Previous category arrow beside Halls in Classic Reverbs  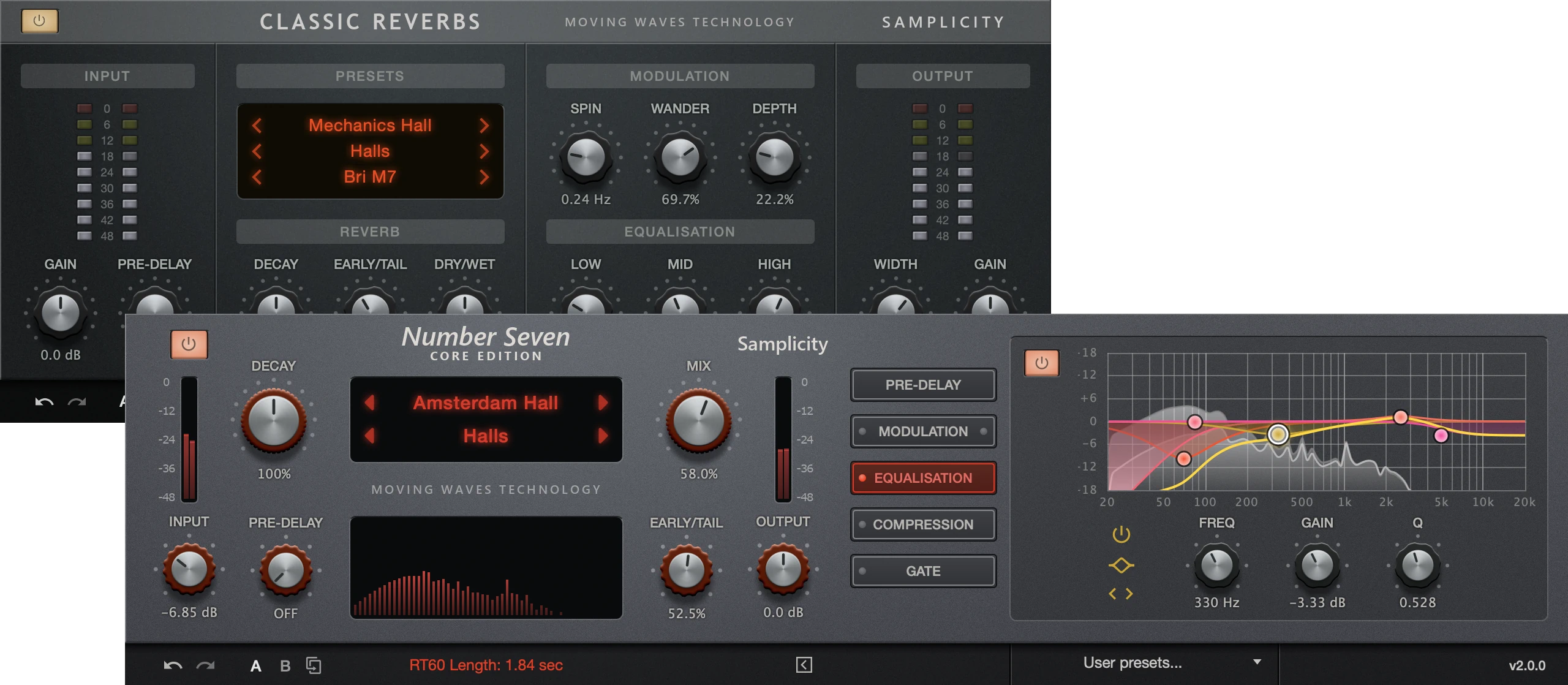pos(257,151)
